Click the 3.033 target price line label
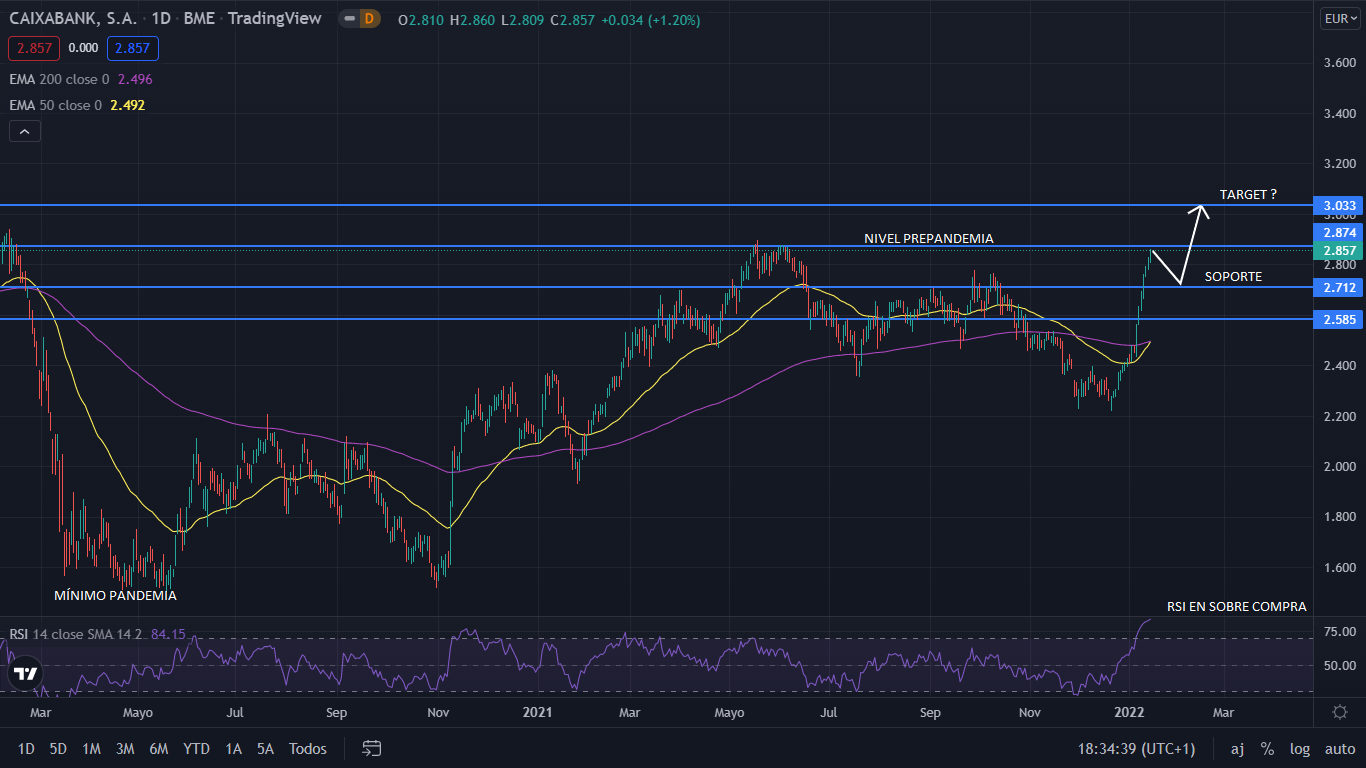The image size is (1366, 768). click(1339, 206)
